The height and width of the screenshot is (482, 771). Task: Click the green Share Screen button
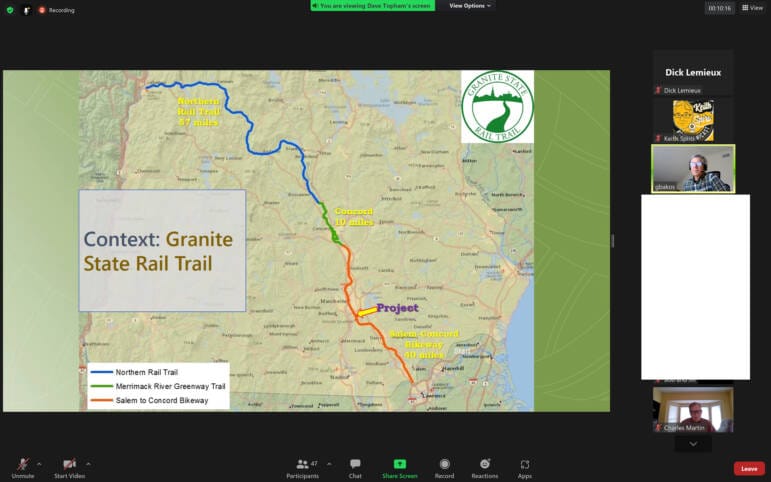click(400, 468)
